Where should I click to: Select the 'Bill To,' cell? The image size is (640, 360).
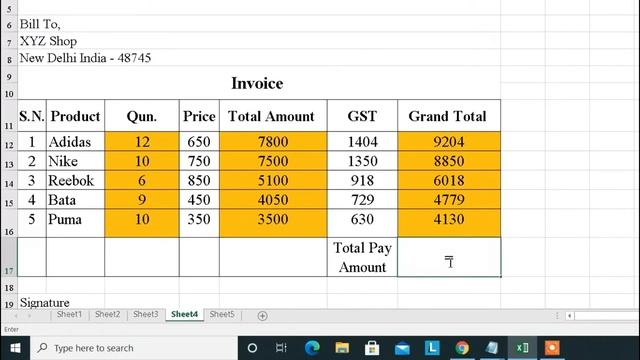pos(40,24)
